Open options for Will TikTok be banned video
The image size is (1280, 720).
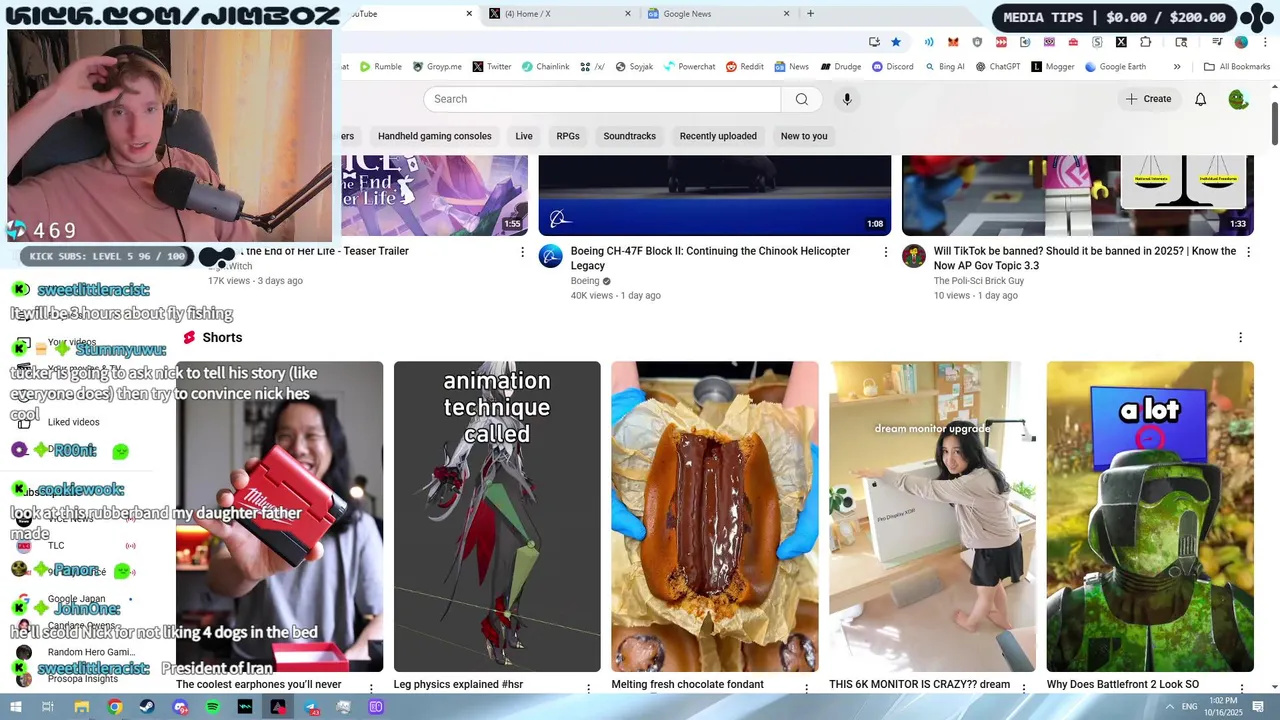[1248, 252]
